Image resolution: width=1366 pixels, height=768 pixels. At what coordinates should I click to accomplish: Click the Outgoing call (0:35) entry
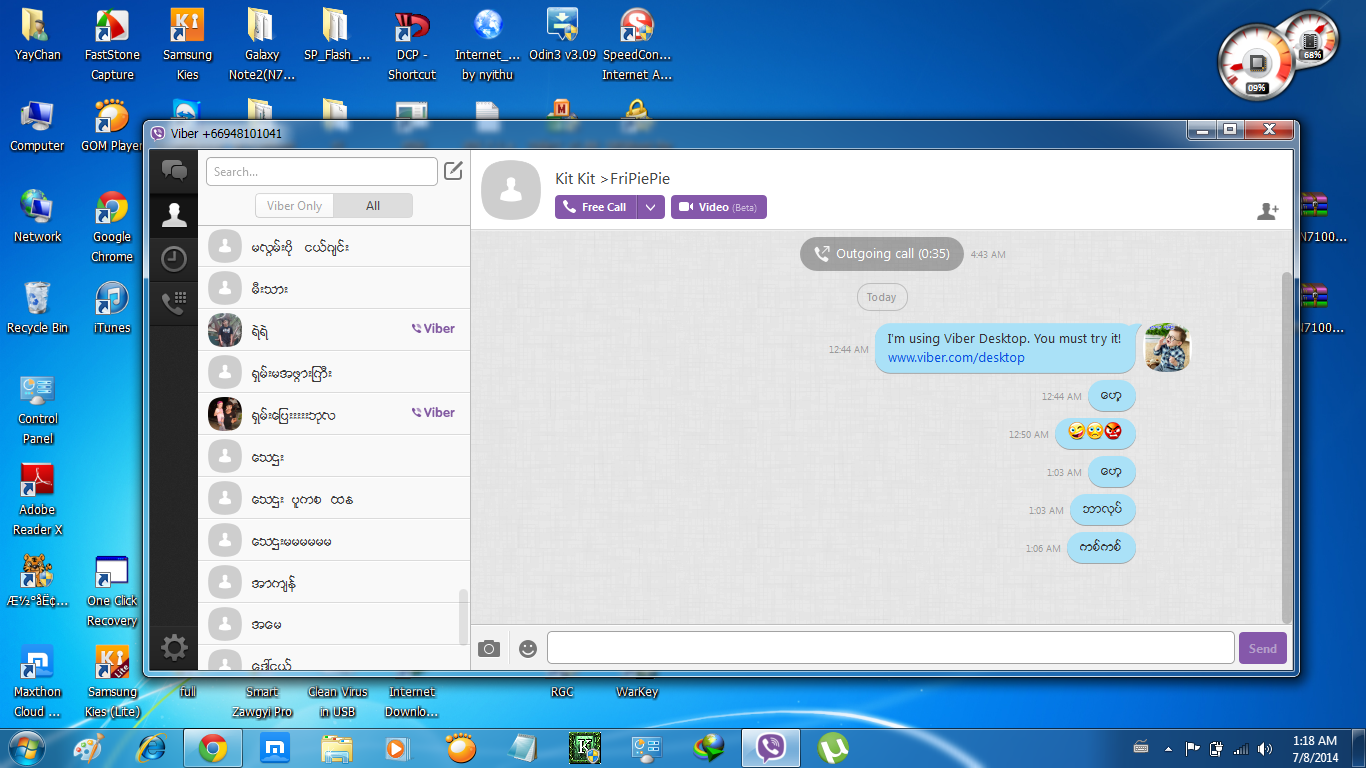coord(881,254)
